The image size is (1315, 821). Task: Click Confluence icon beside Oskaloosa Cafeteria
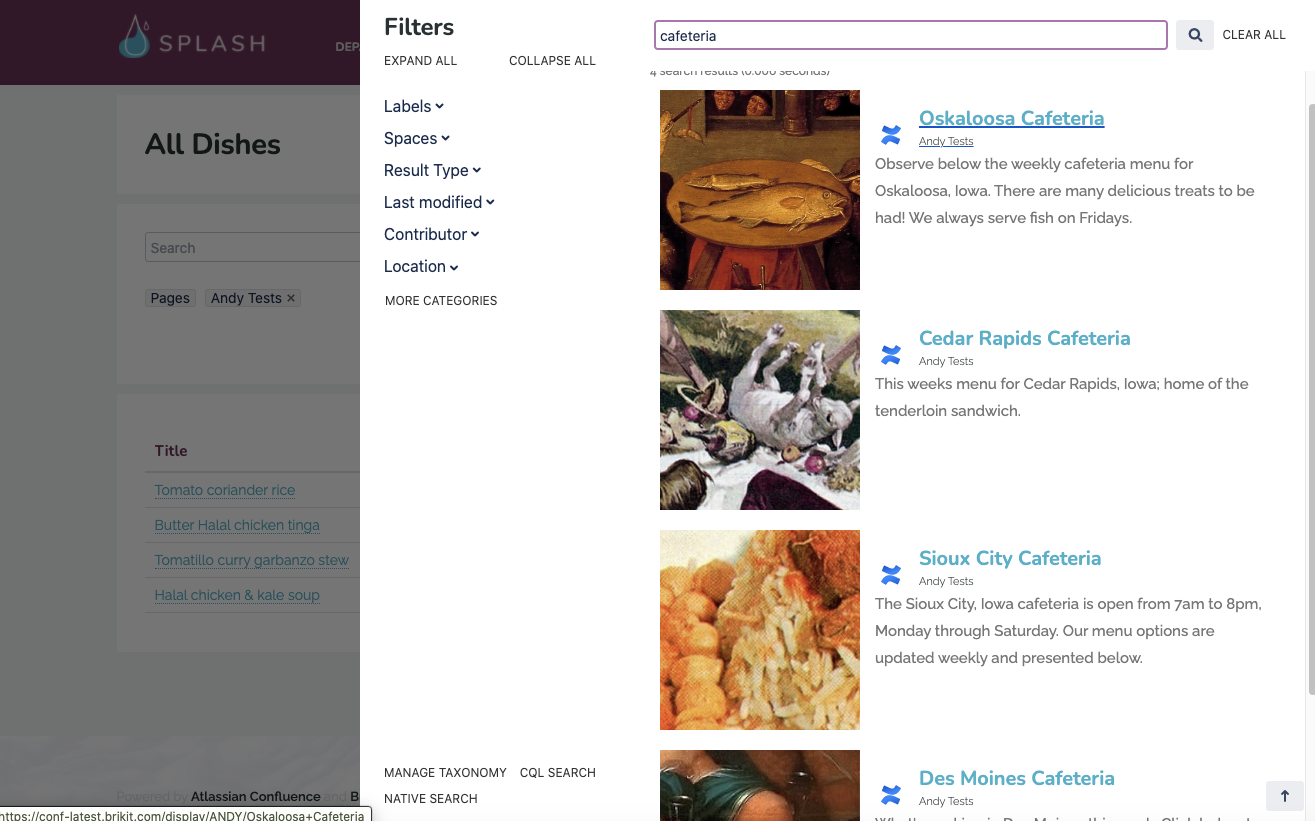point(891,135)
